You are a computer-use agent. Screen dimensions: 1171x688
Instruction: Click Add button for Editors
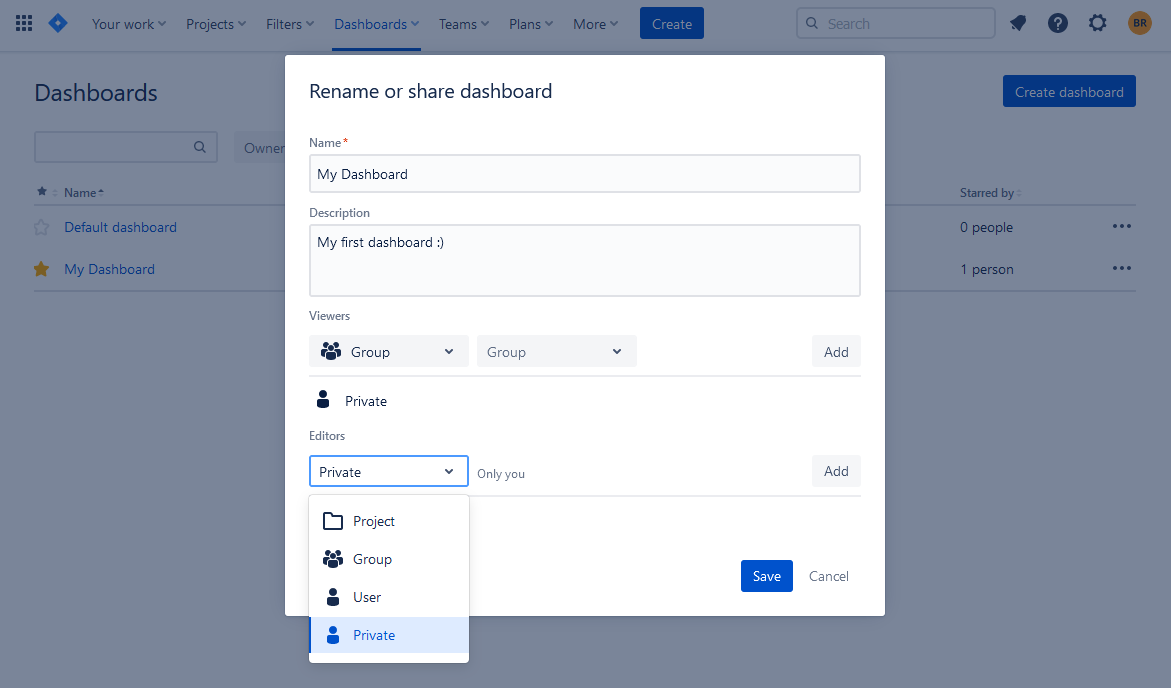click(836, 471)
